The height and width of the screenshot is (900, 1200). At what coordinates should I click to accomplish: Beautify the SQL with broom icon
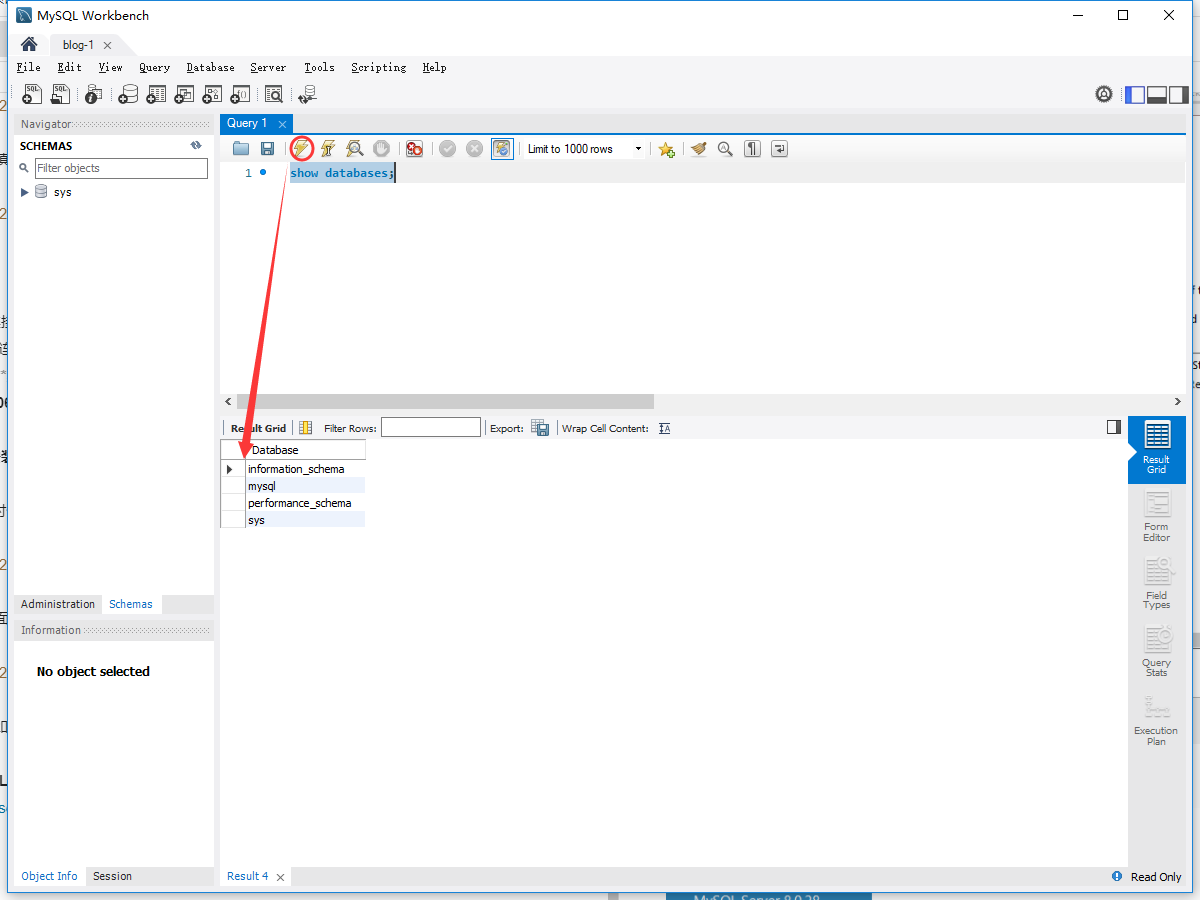[x=698, y=149]
